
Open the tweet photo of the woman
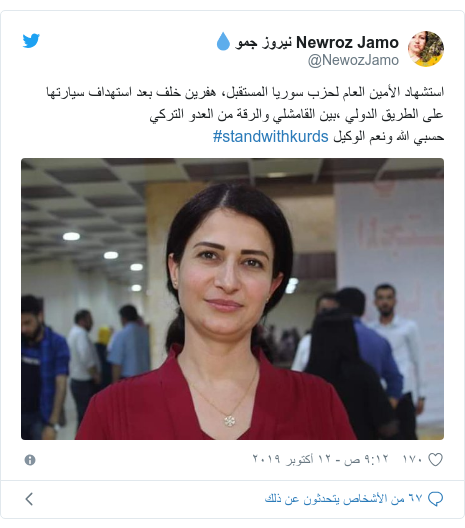coord(232,299)
